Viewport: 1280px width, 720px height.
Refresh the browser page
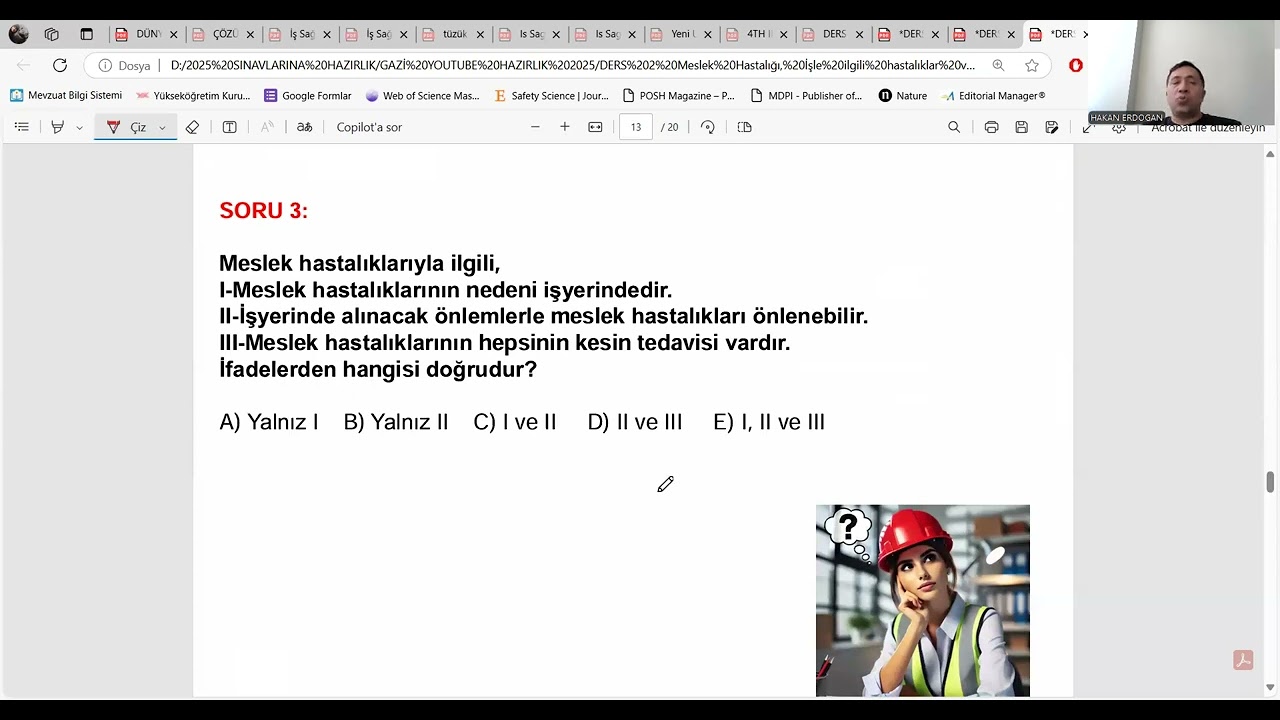coord(60,65)
